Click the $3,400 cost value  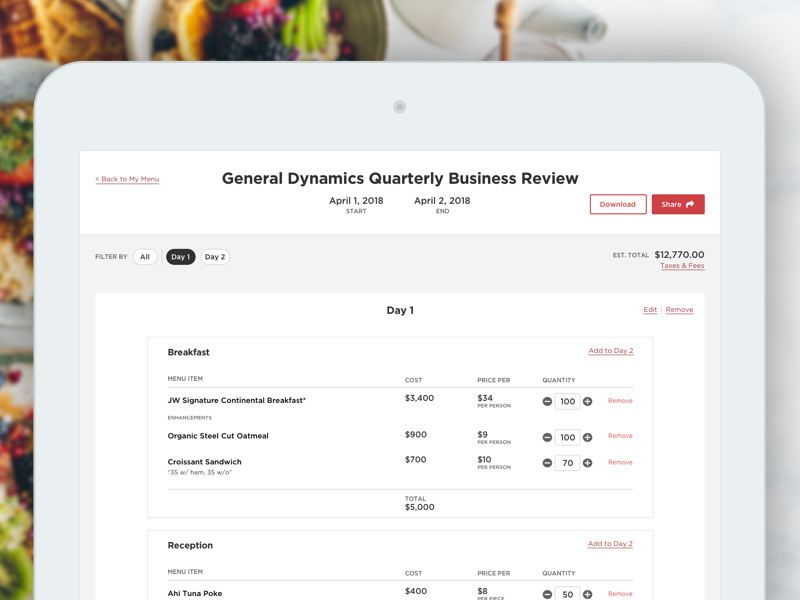click(x=419, y=398)
